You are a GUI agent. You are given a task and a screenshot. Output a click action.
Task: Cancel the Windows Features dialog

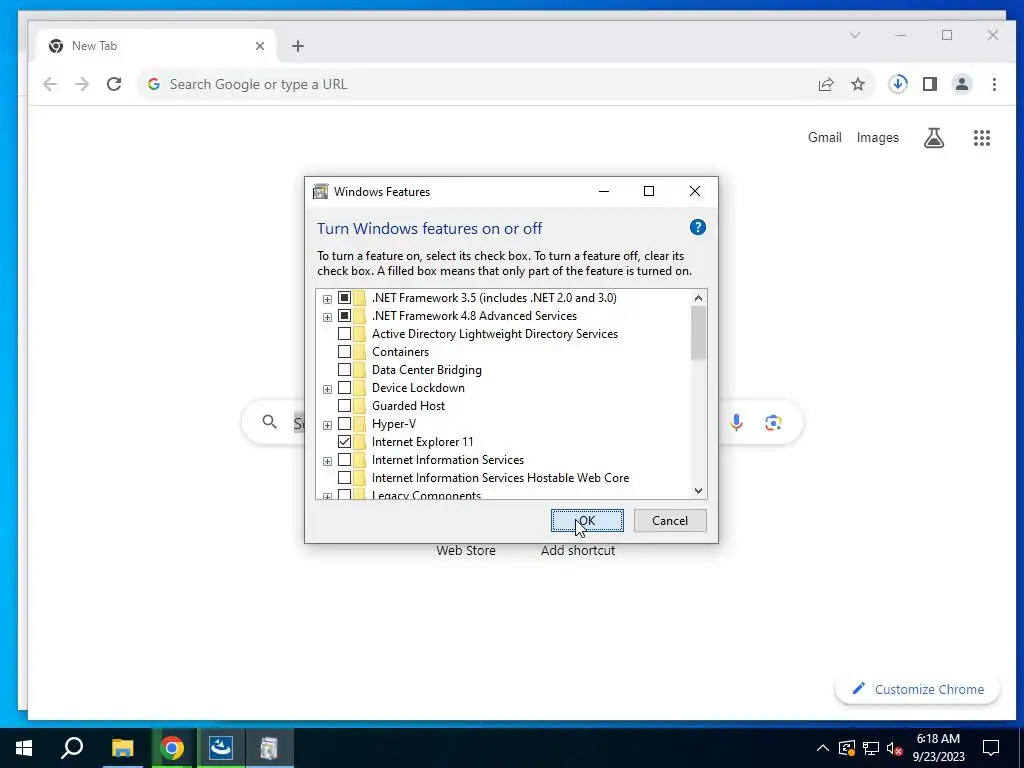tap(670, 520)
